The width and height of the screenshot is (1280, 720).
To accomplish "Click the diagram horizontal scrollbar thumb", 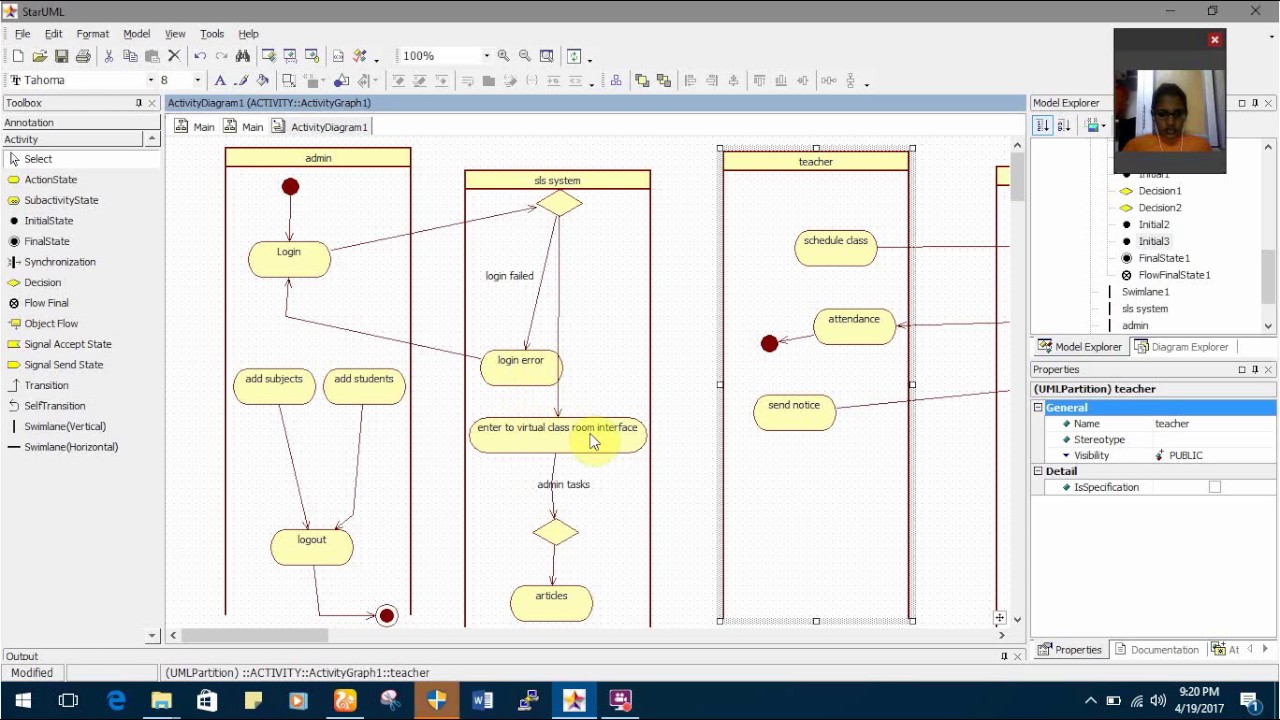I will pyautogui.click(x=255, y=635).
